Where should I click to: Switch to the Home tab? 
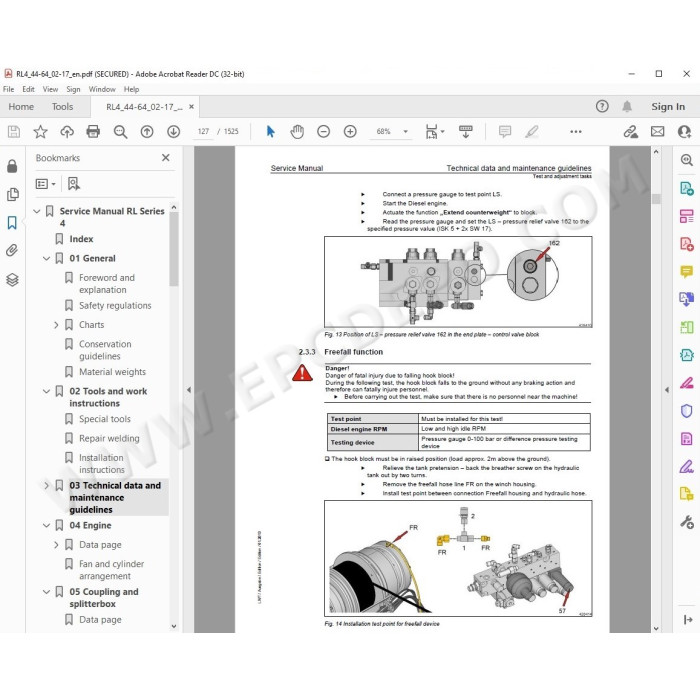(21, 107)
